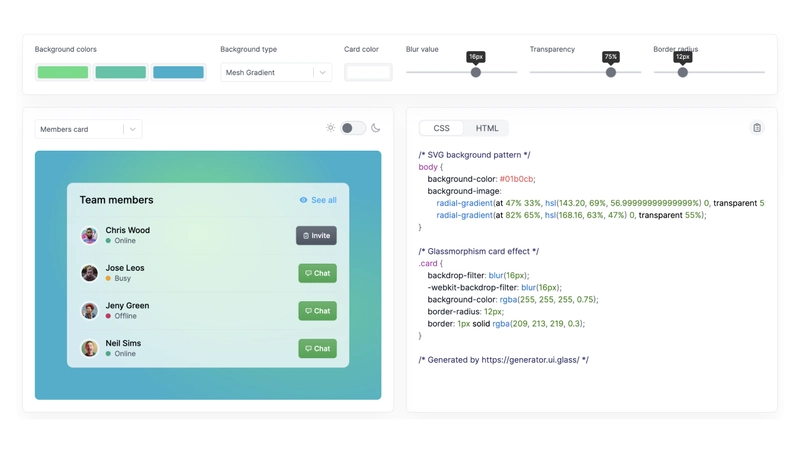This screenshot has height=450, width=800.
Task: Click the 'Transparency' label
Action: [552, 49]
